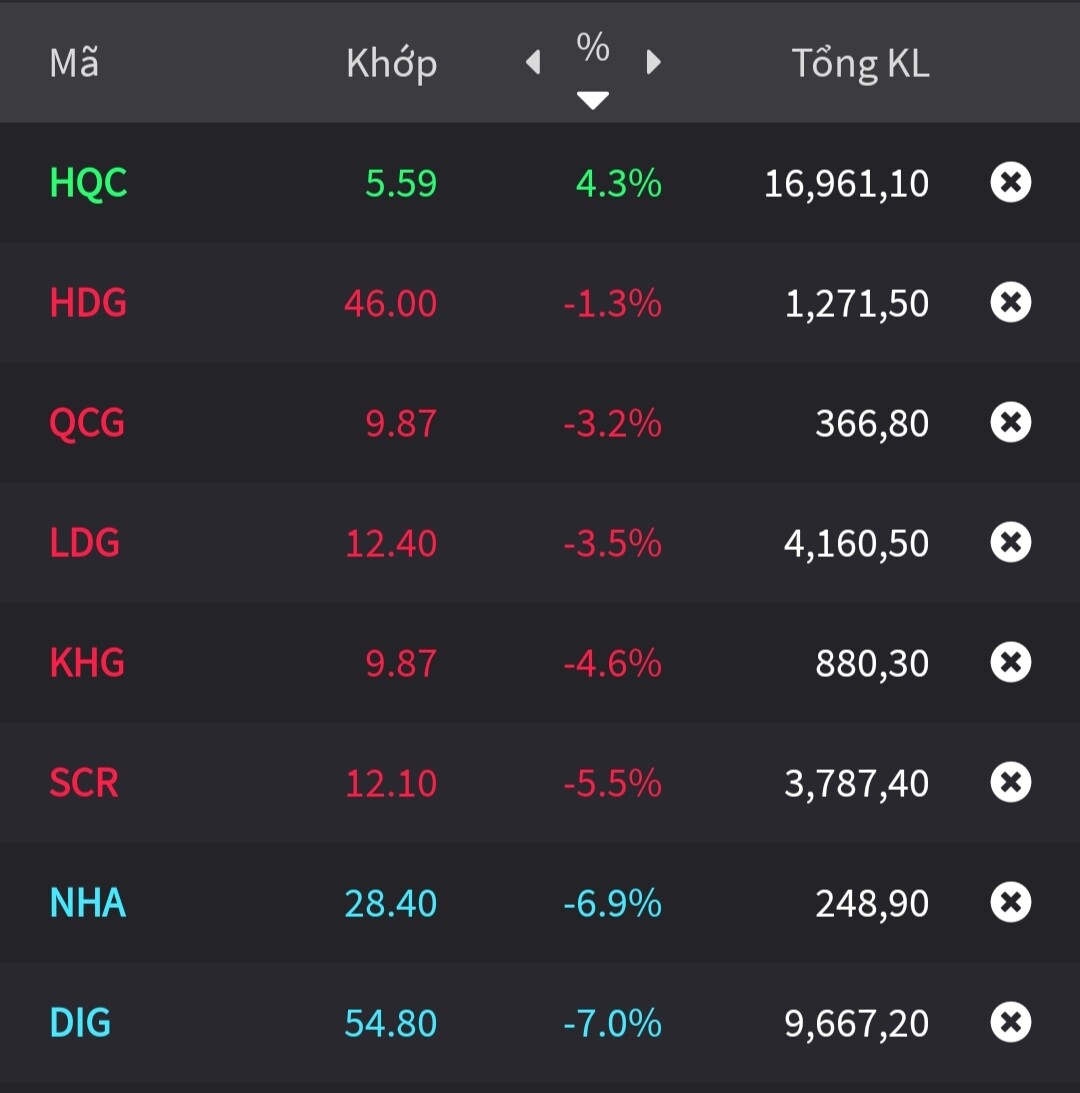The image size is (1080, 1093).
Task: Click HDG matched price 46.00
Action: tap(390, 303)
